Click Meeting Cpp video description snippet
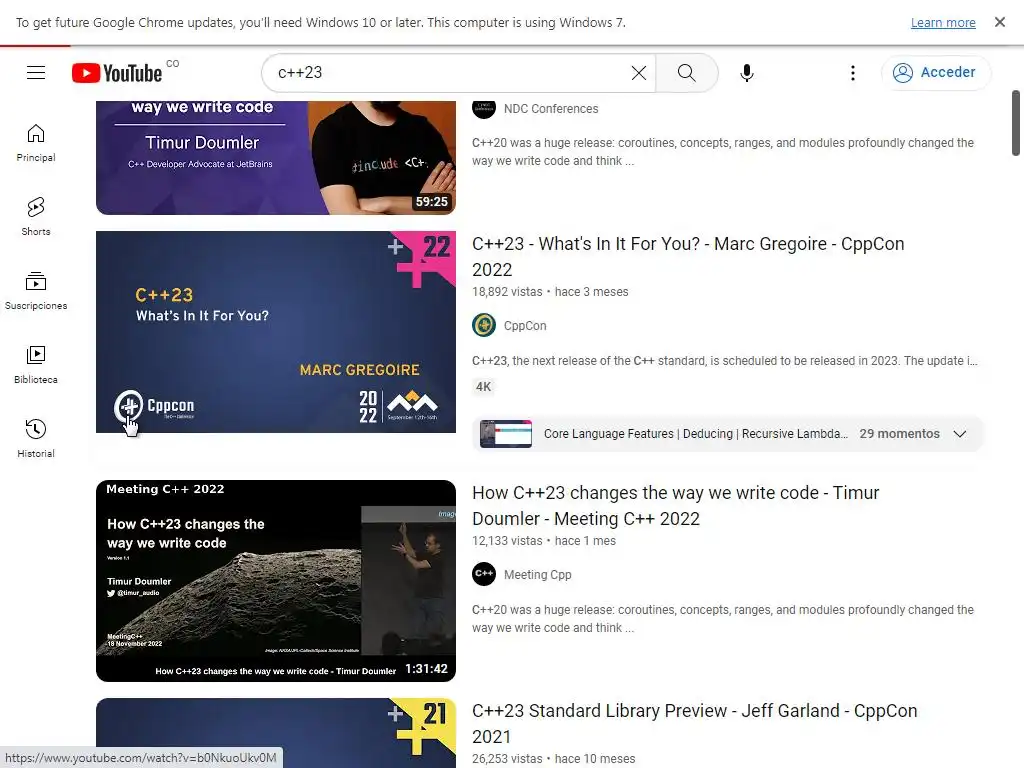The image size is (1024, 768). click(723, 618)
